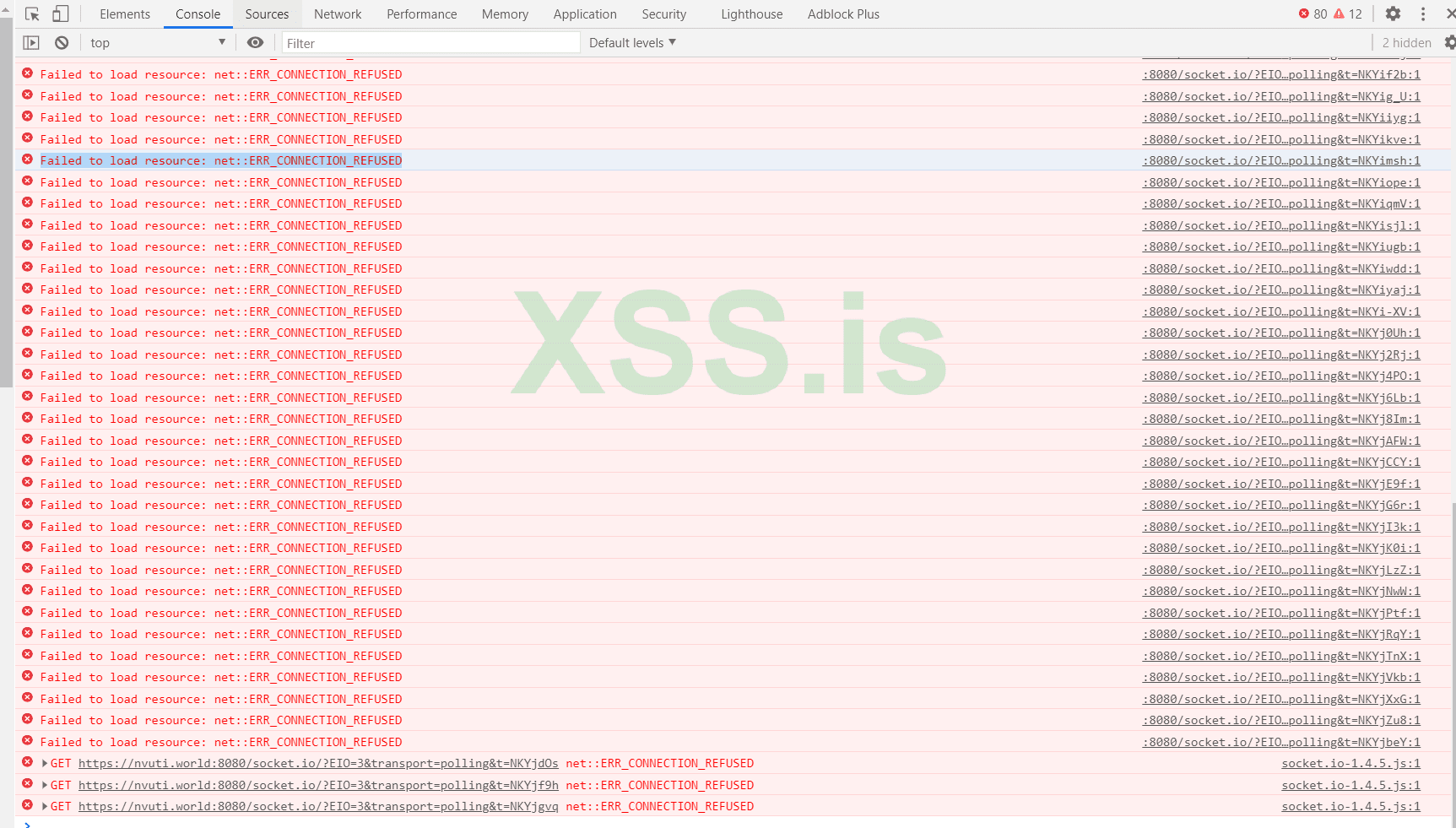Open DevTools settings gear in top bar
Image resolution: width=1456 pixels, height=828 pixels.
pyautogui.click(x=1393, y=14)
